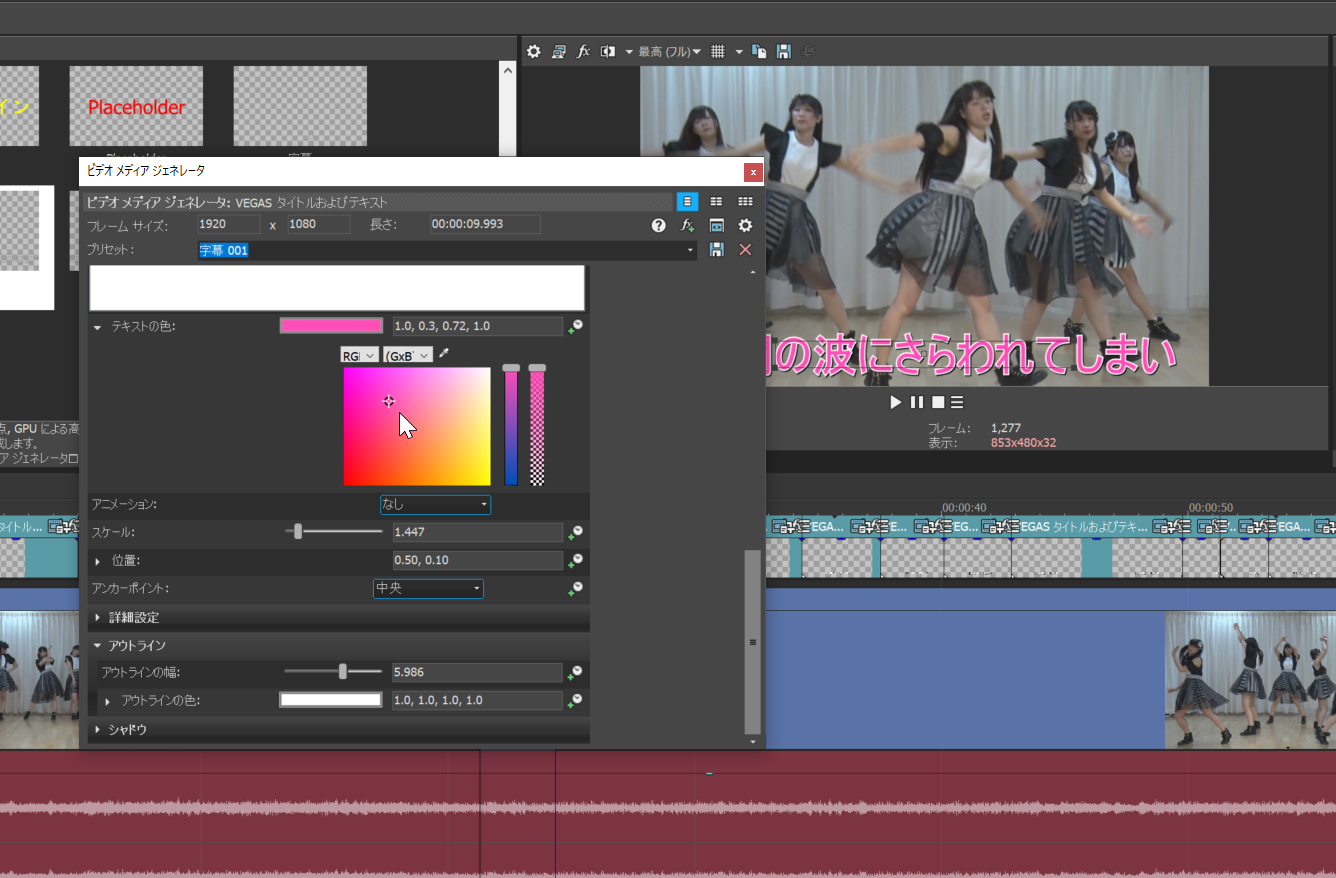The height and width of the screenshot is (878, 1336).
Task: Click the frame height field 1080
Action: (318, 224)
